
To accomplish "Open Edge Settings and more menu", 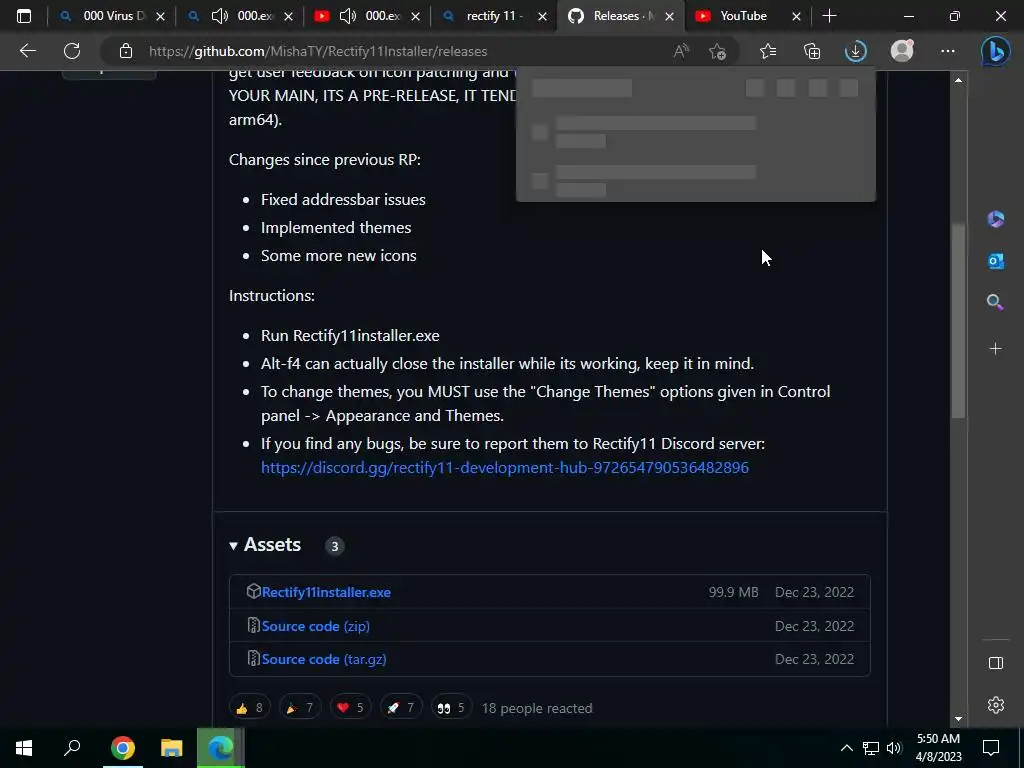I will click(x=948, y=51).
